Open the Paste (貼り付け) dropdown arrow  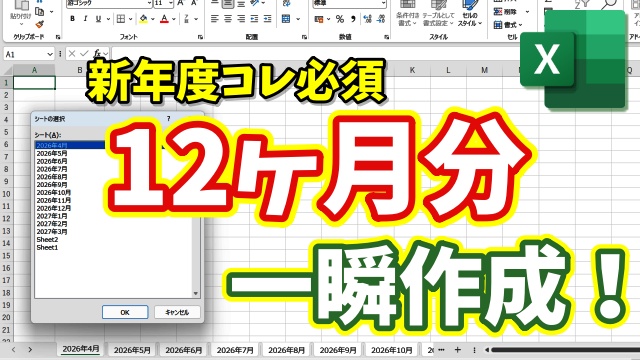coord(21,24)
